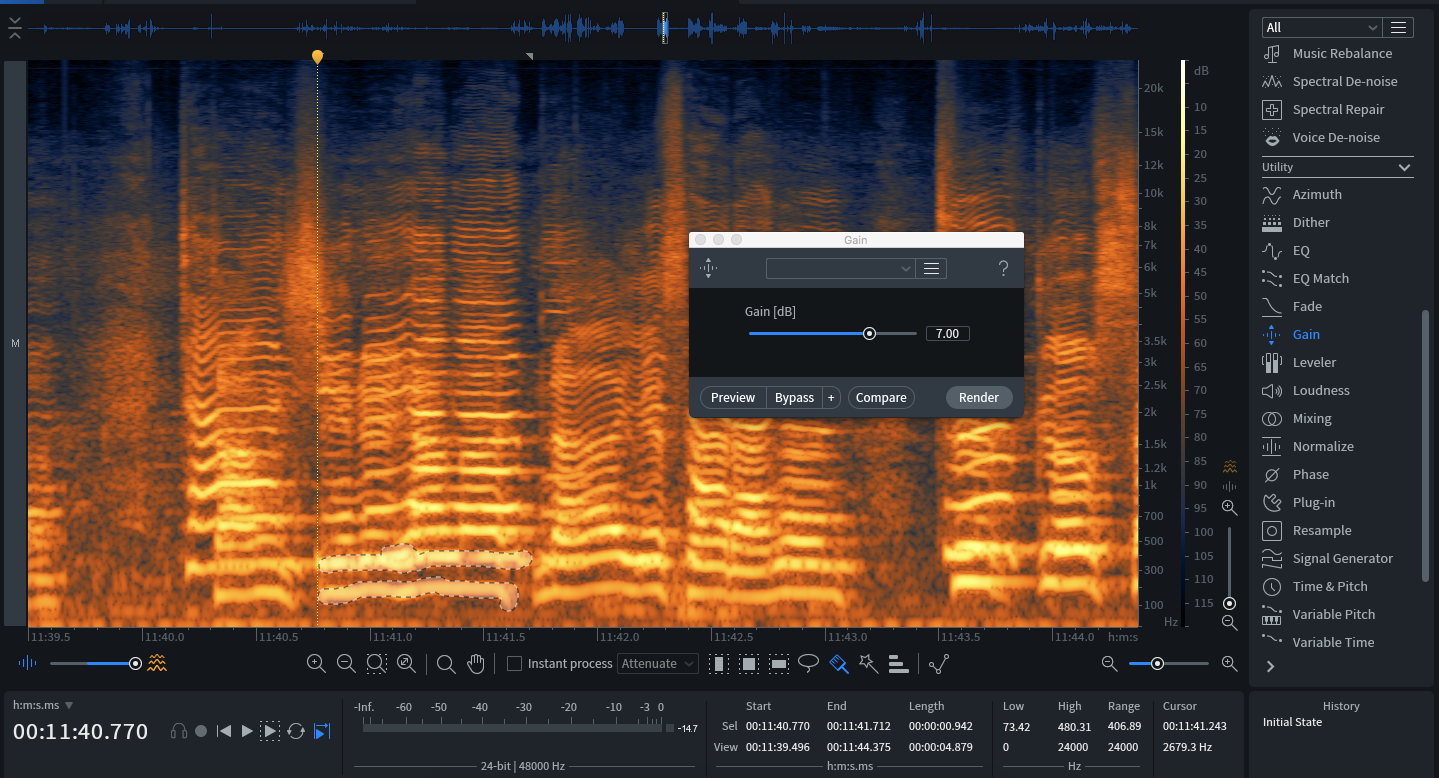Click the plus magnifier by the right zoom slider
Screen dimensions: 1439x778
(1230, 663)
